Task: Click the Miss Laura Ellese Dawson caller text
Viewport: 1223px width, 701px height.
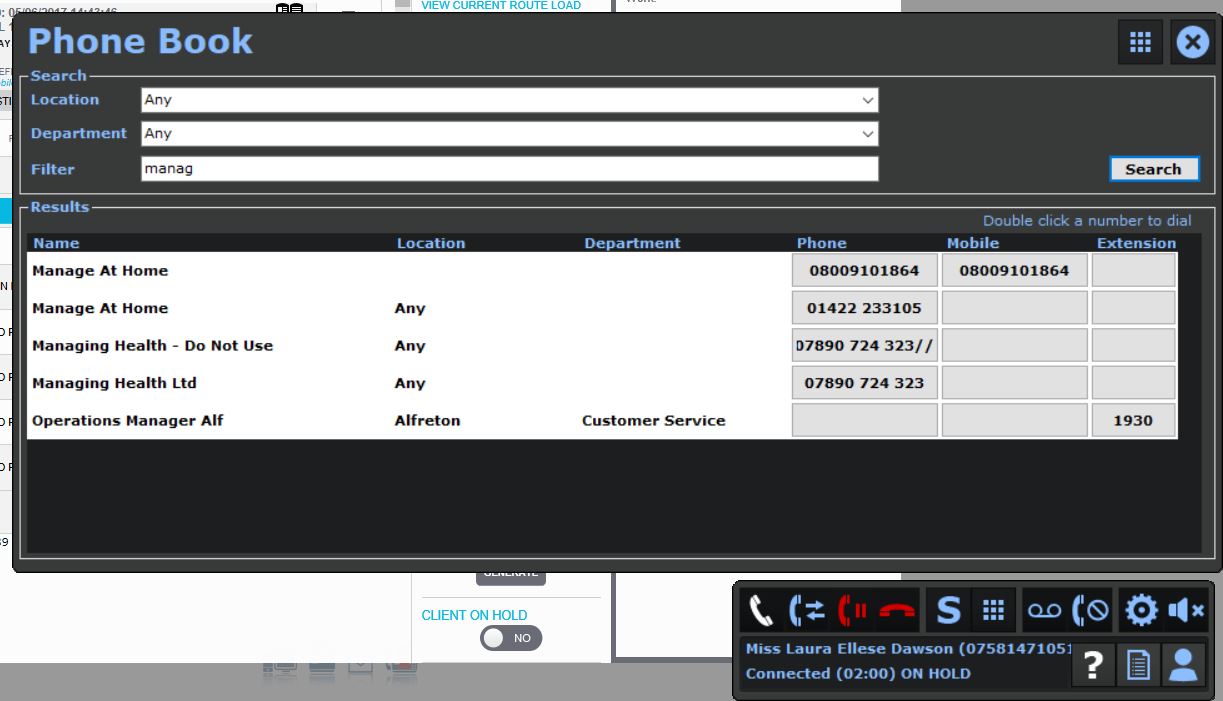Action: (909, 649)
